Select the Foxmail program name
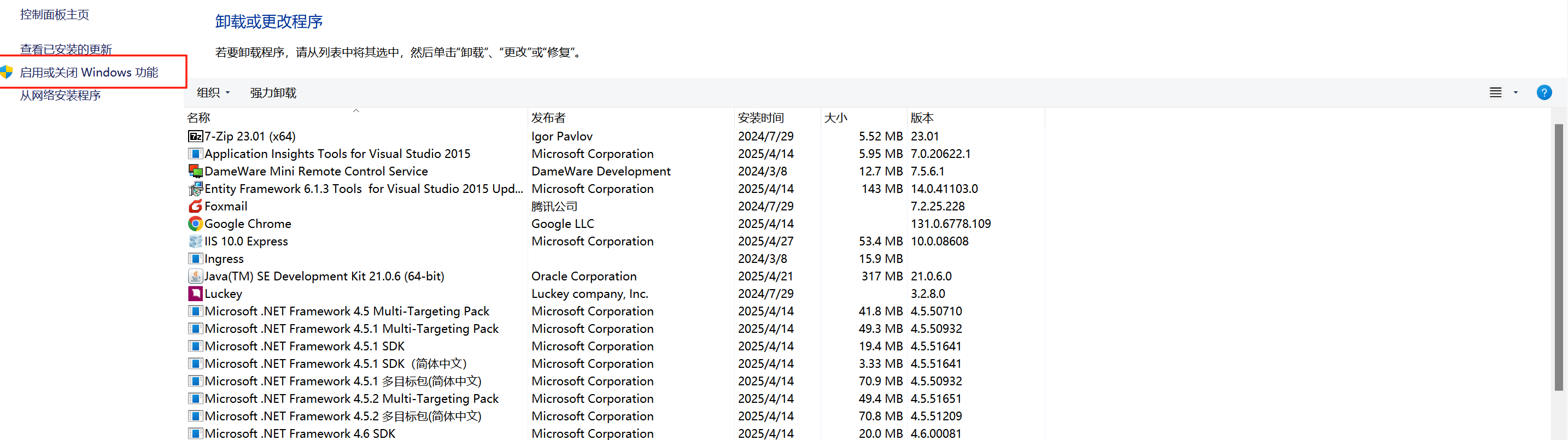 pos(226,206)
